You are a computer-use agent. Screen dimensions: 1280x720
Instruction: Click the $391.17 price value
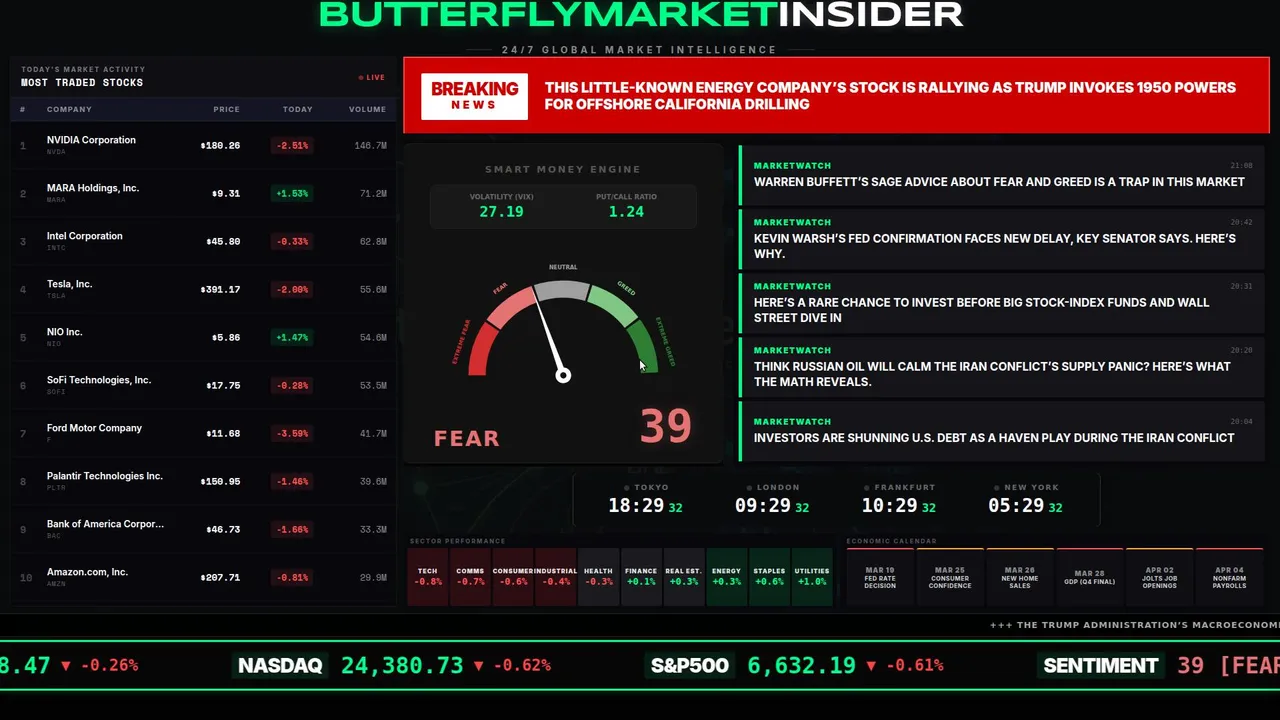(x=220, y=290)
